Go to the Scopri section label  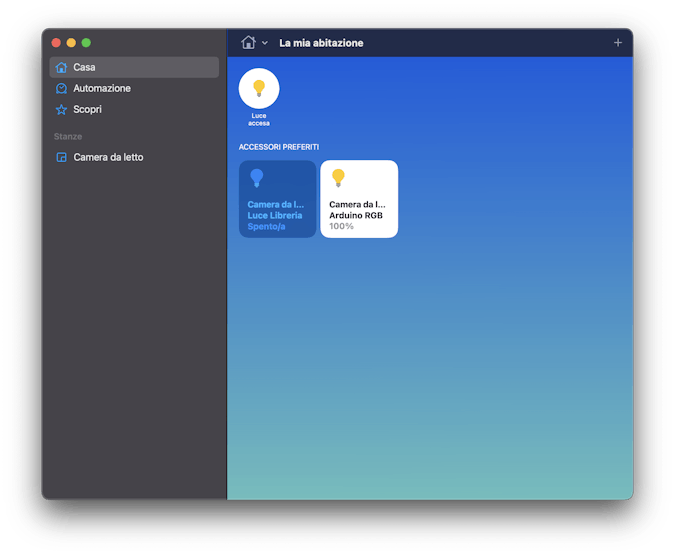point(88,110)
